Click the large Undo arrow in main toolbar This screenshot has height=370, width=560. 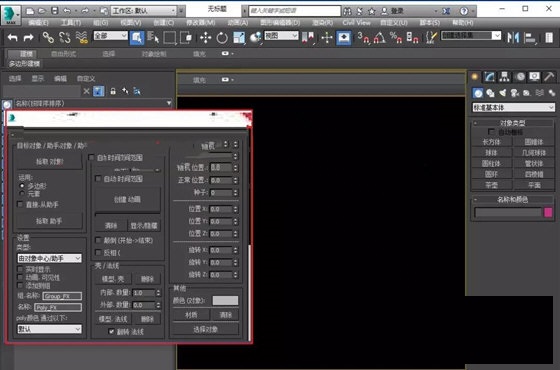tap(12, 37)
